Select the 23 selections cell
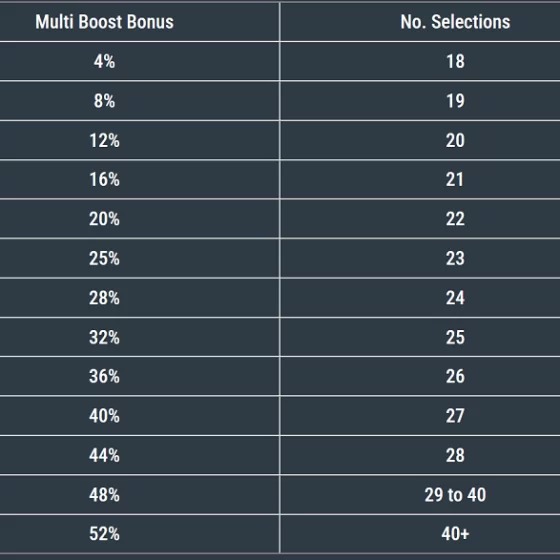560x560 pixels. click(x=455, y=258)
